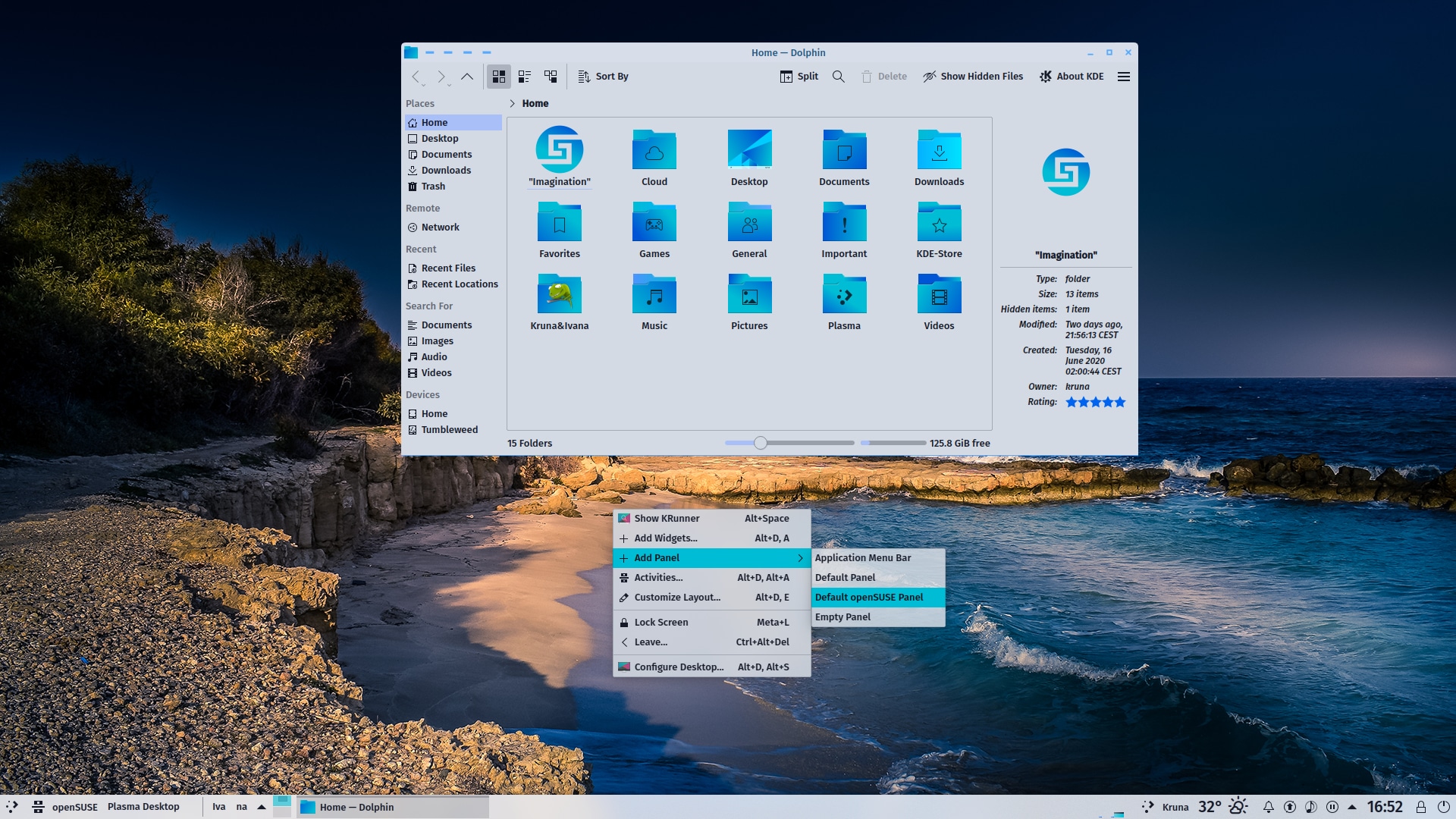This screenshot has width=1456, height=819.
Task: Select the "Imagination" folder
Action: pos(560,157)
